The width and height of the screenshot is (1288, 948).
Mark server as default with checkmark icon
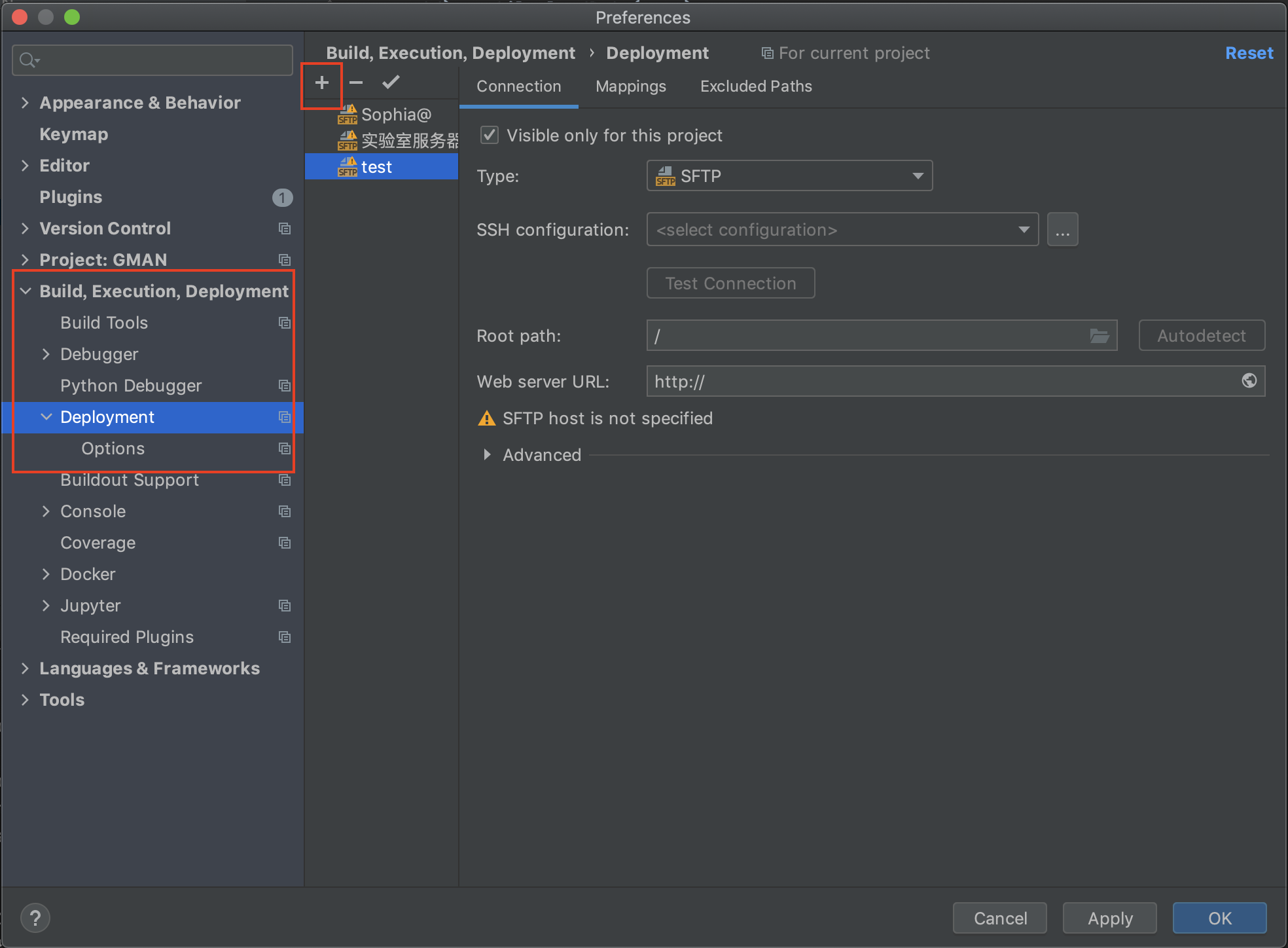click(391, 82)
